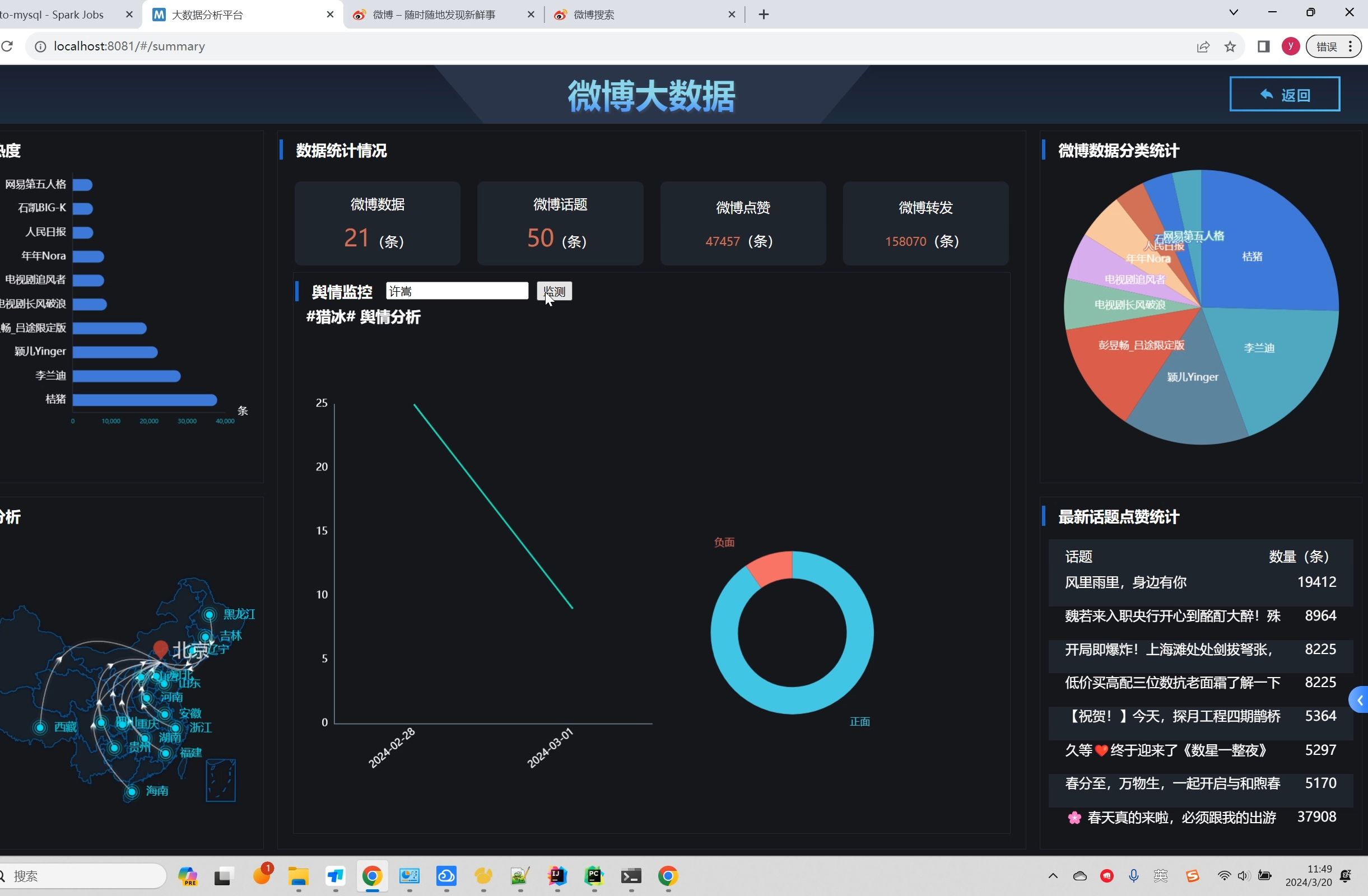The height and width of the screenshot is (896, 1368).
Task: Select the 微博数据 stat card
Action: tap(377, 223)
